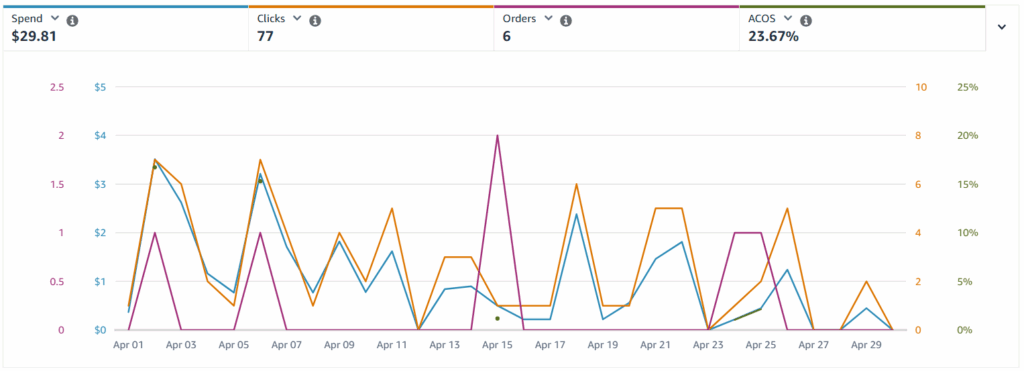
Task: Click the ACOS metric label
Action: point(762,19)
